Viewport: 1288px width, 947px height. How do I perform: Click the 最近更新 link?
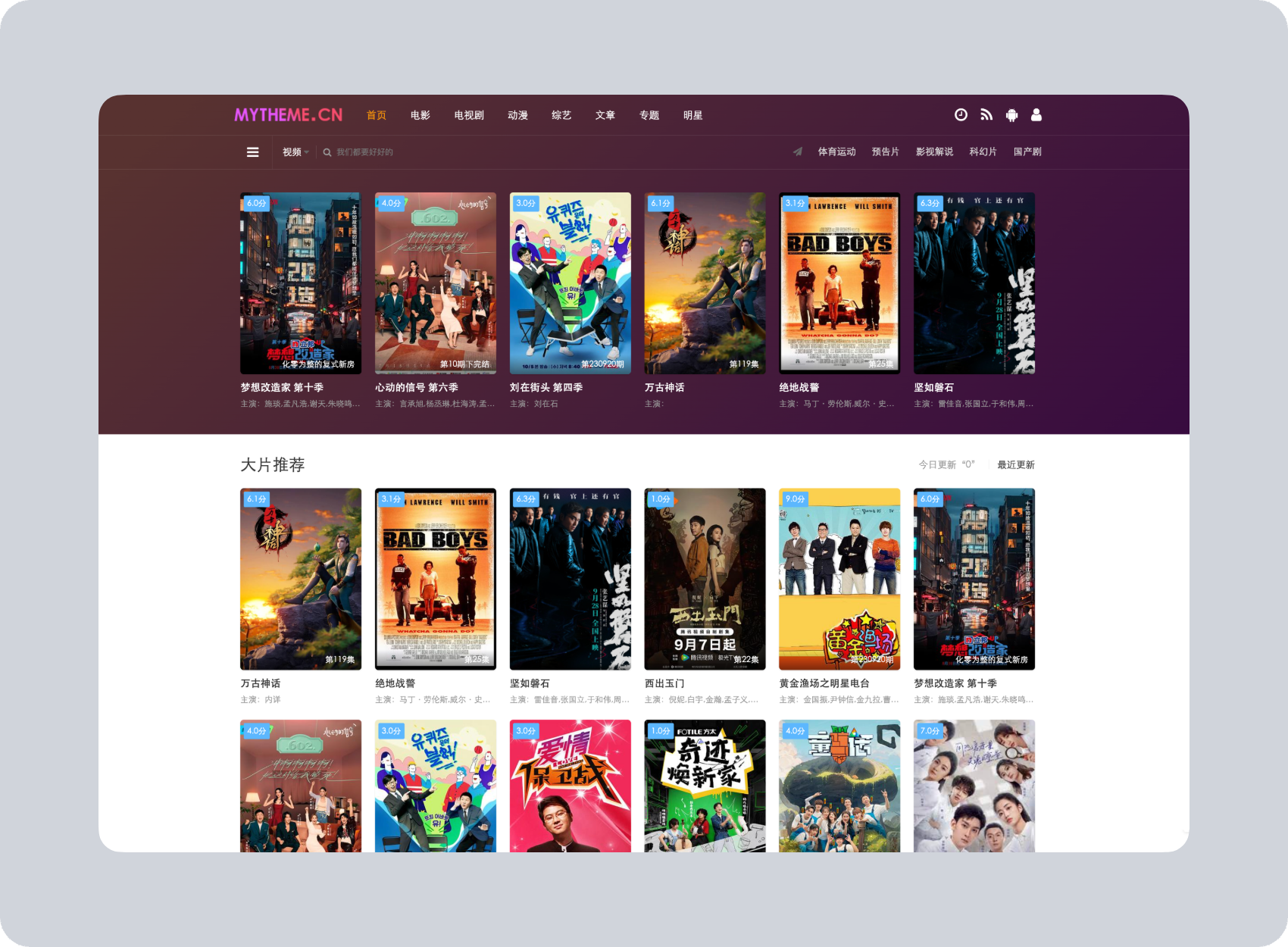tap(1015, 465)
